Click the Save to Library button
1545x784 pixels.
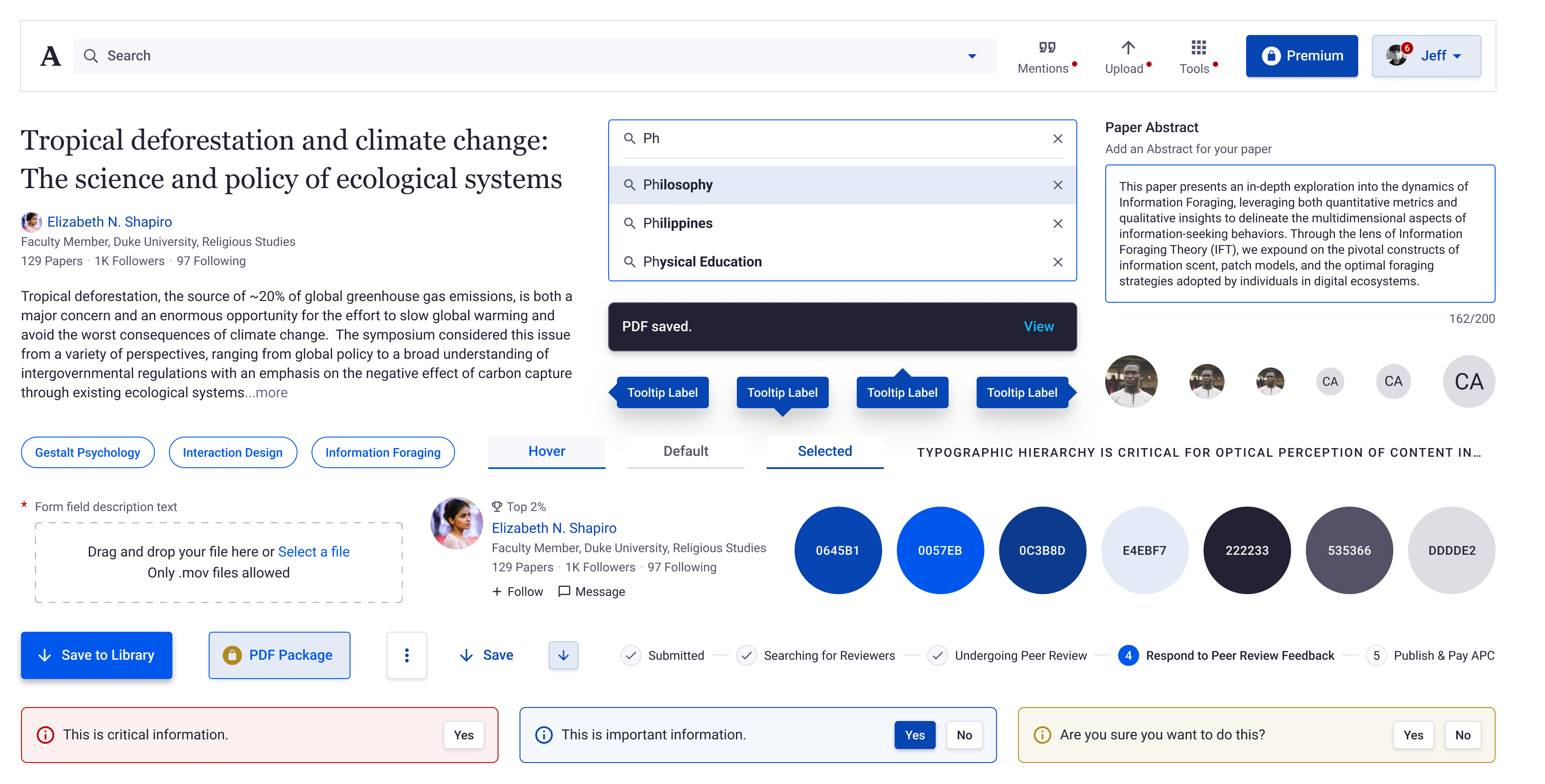click(97, 655)
